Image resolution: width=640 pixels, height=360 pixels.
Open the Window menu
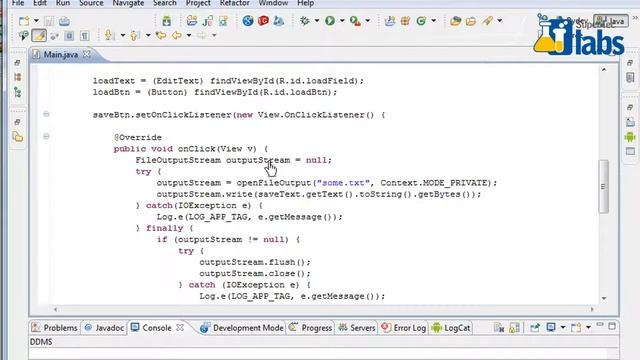pyautogui.click(x=273, y=3)
